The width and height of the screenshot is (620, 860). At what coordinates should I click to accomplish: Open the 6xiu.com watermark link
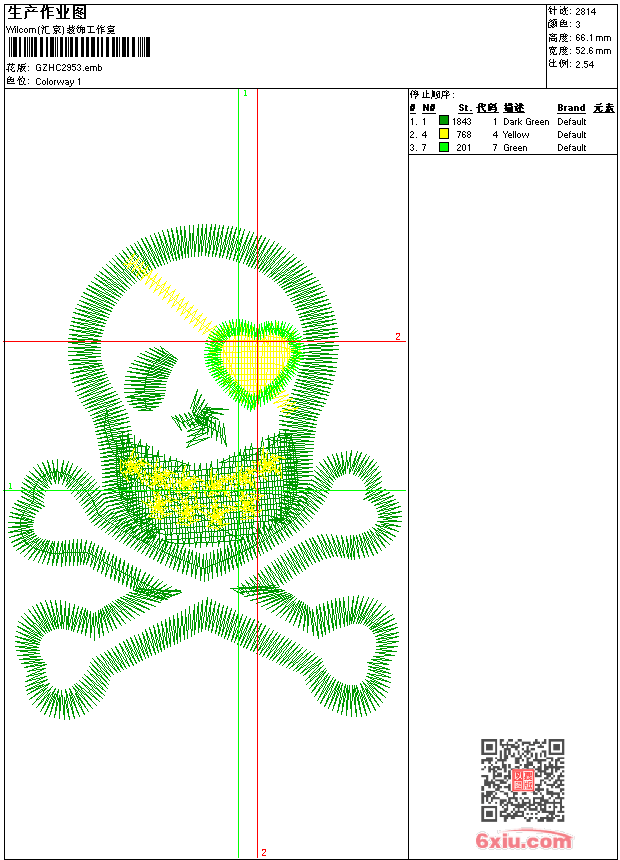(x=523, y=841)
